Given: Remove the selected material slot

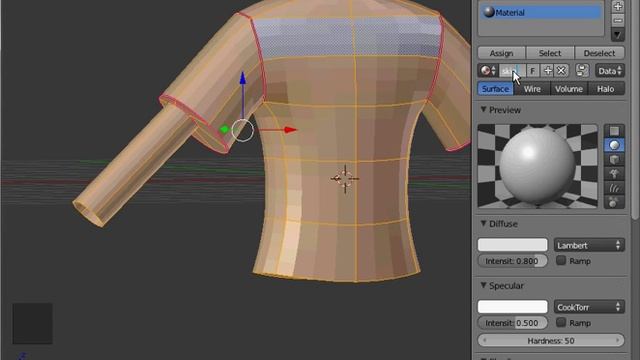Looking at the screenshot, I should tap(618, 20).
